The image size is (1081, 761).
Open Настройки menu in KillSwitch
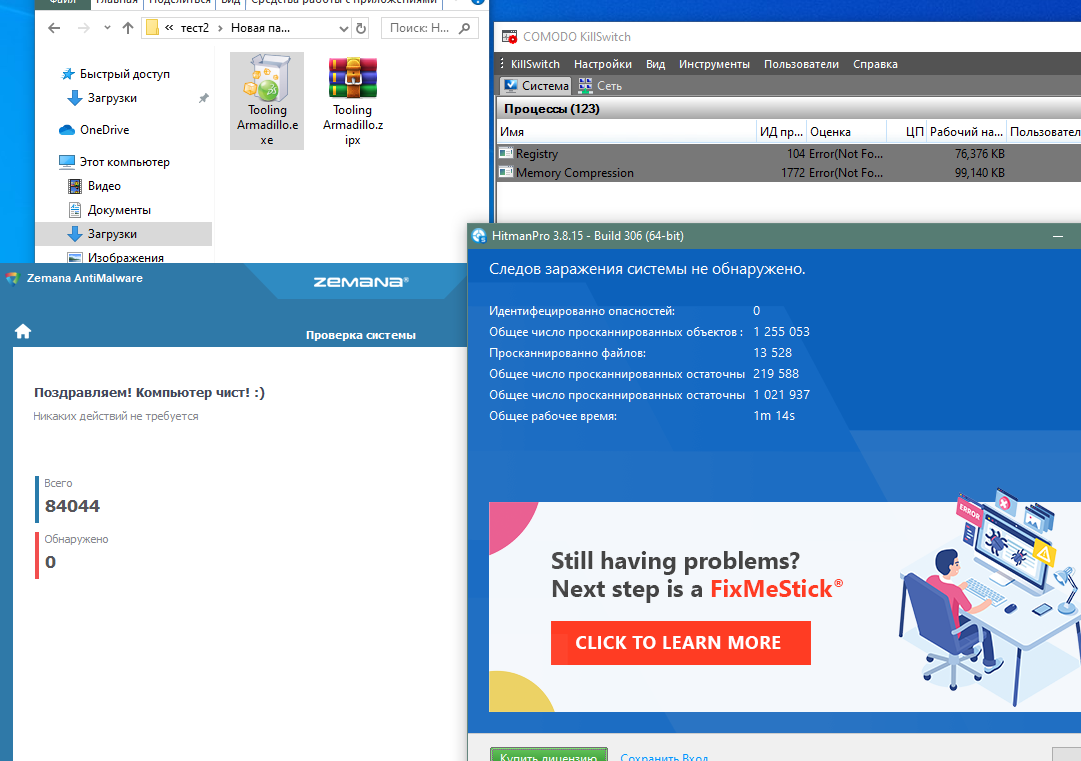603,64
